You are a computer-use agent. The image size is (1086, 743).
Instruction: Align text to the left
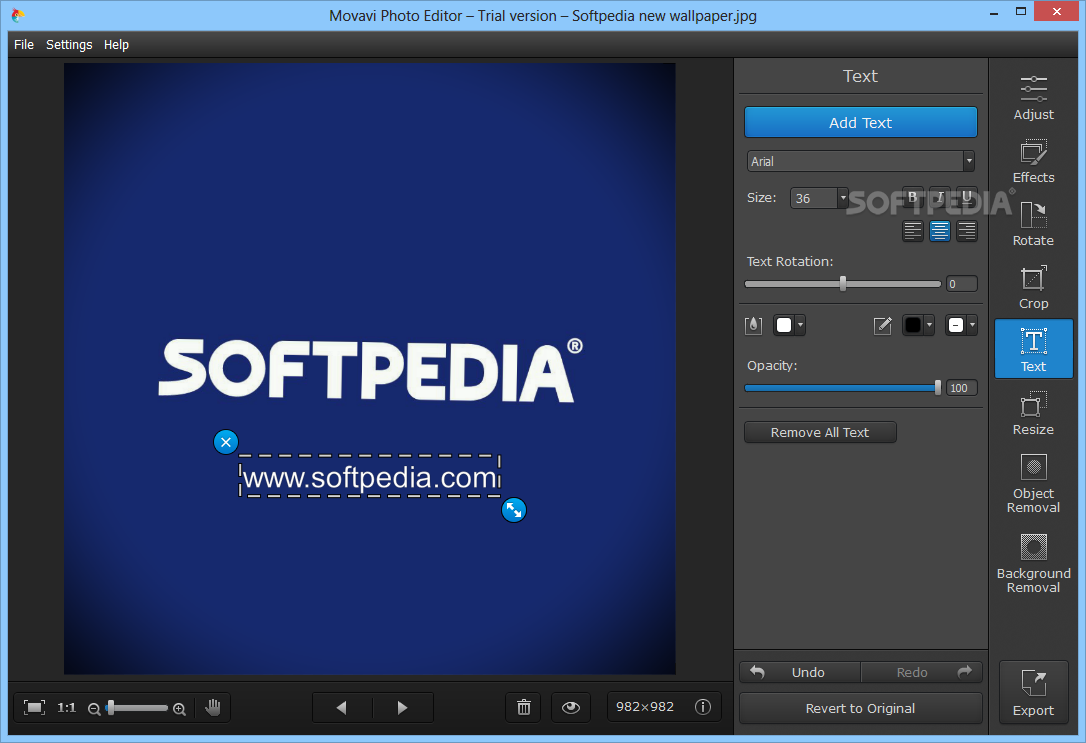[x=913, y=231]
